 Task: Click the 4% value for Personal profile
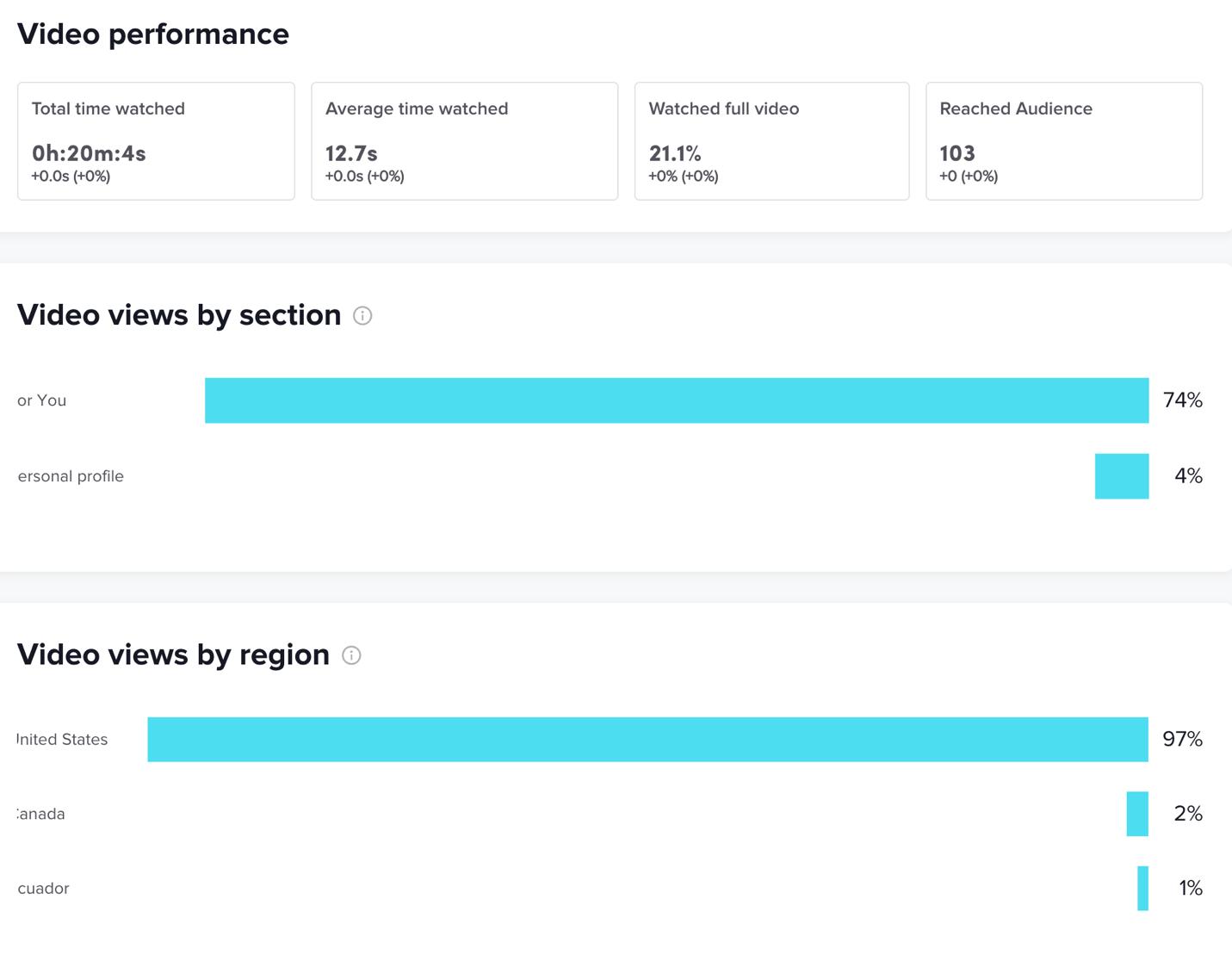click(x=1188, y=476)
